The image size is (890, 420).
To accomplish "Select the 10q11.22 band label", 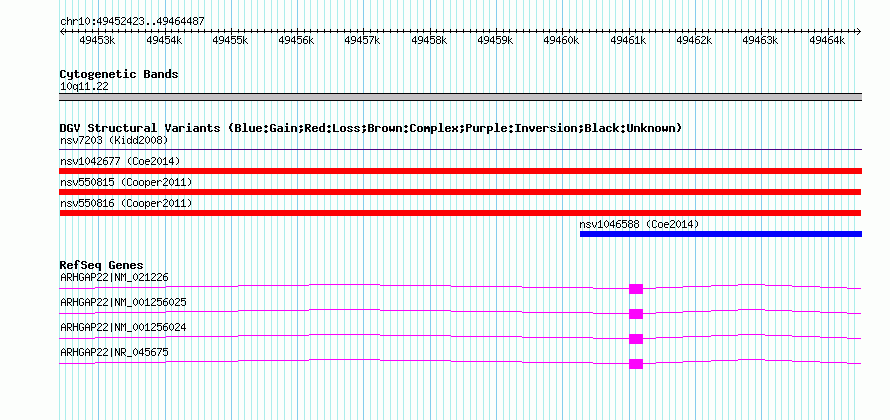I will (x=84, y=86).
